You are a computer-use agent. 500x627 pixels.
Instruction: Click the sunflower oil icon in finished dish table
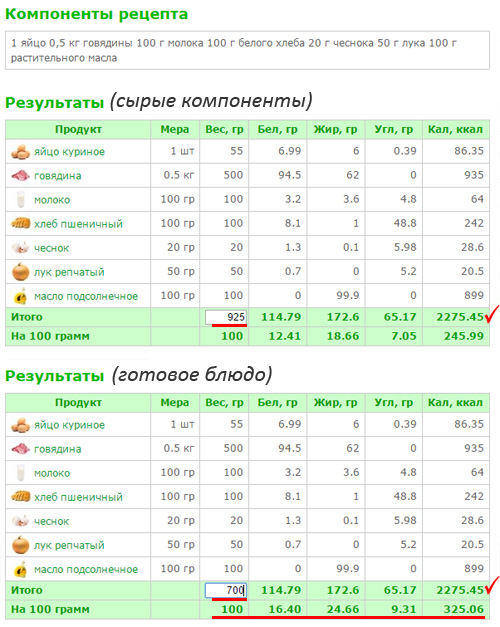[x=20, y=569]
